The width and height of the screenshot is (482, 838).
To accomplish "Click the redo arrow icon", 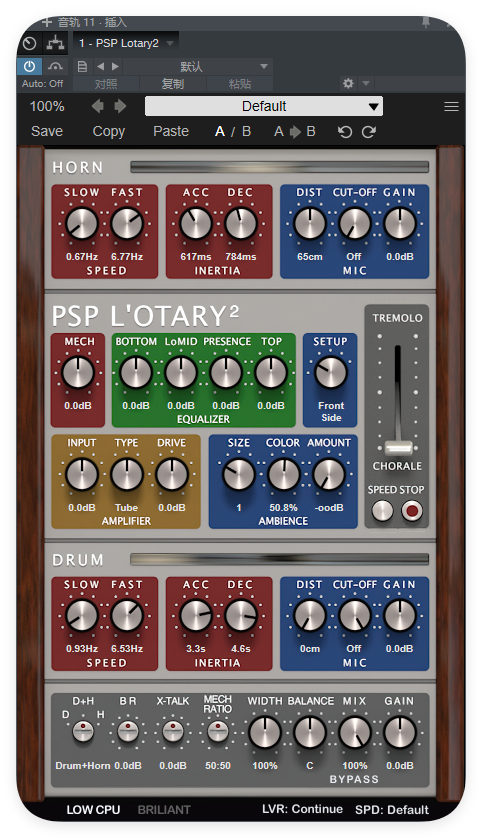I will pyautogui.click(x=369, y=131).
